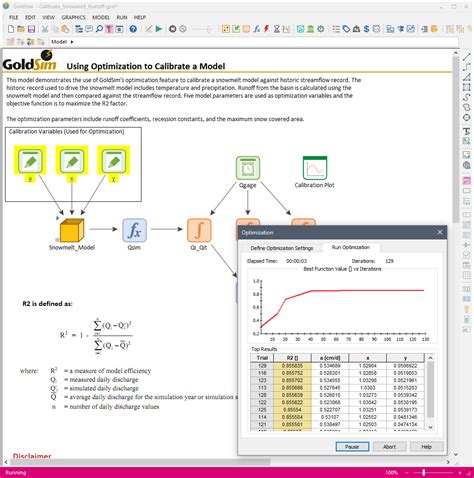Select the text tool in right palette
Viewport: 474px width, 478px height.
pyautogui.click(x=466, y=131)
